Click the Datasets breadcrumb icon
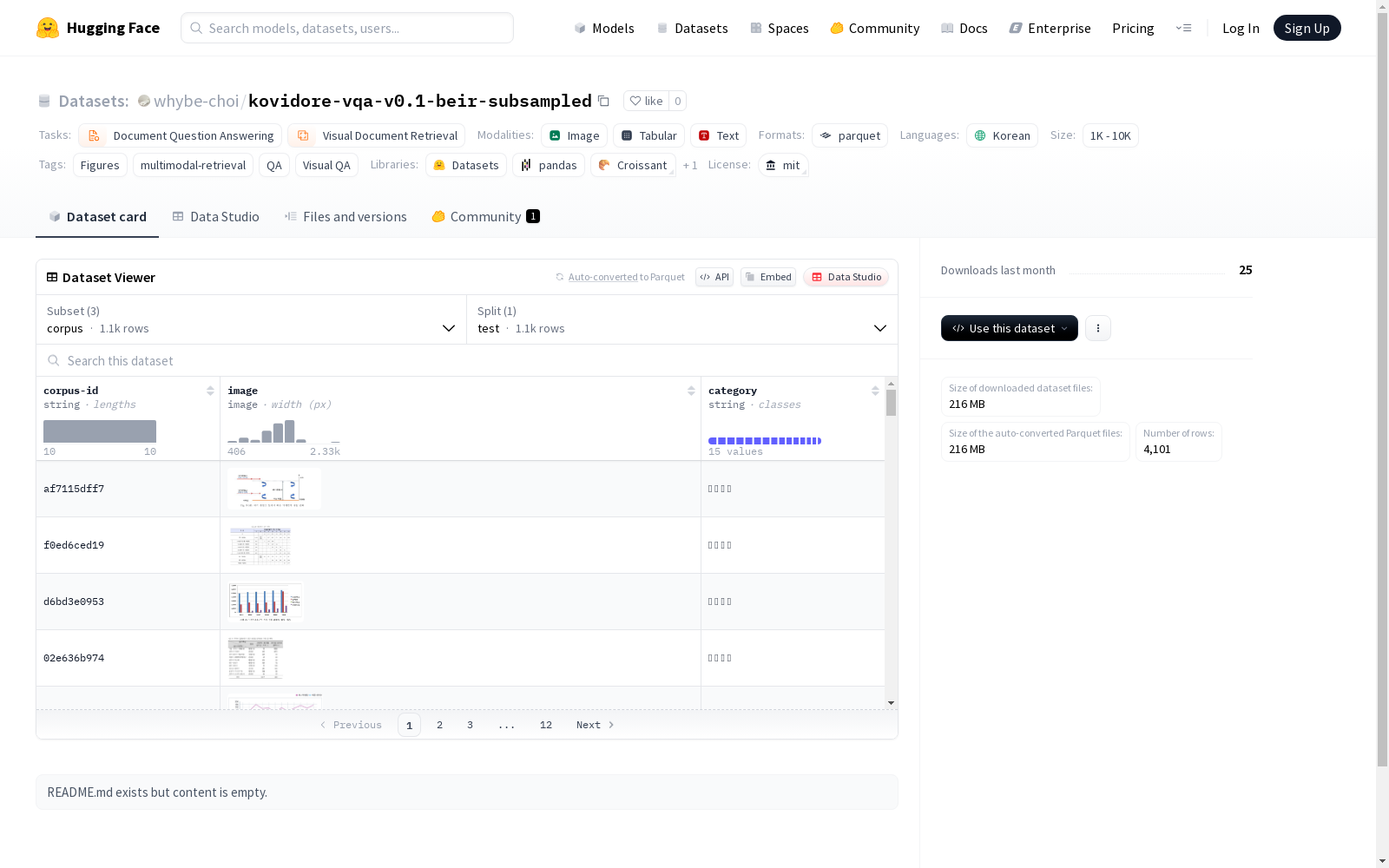Viewport: 1389px width, 868px height. tap(44, 101)
